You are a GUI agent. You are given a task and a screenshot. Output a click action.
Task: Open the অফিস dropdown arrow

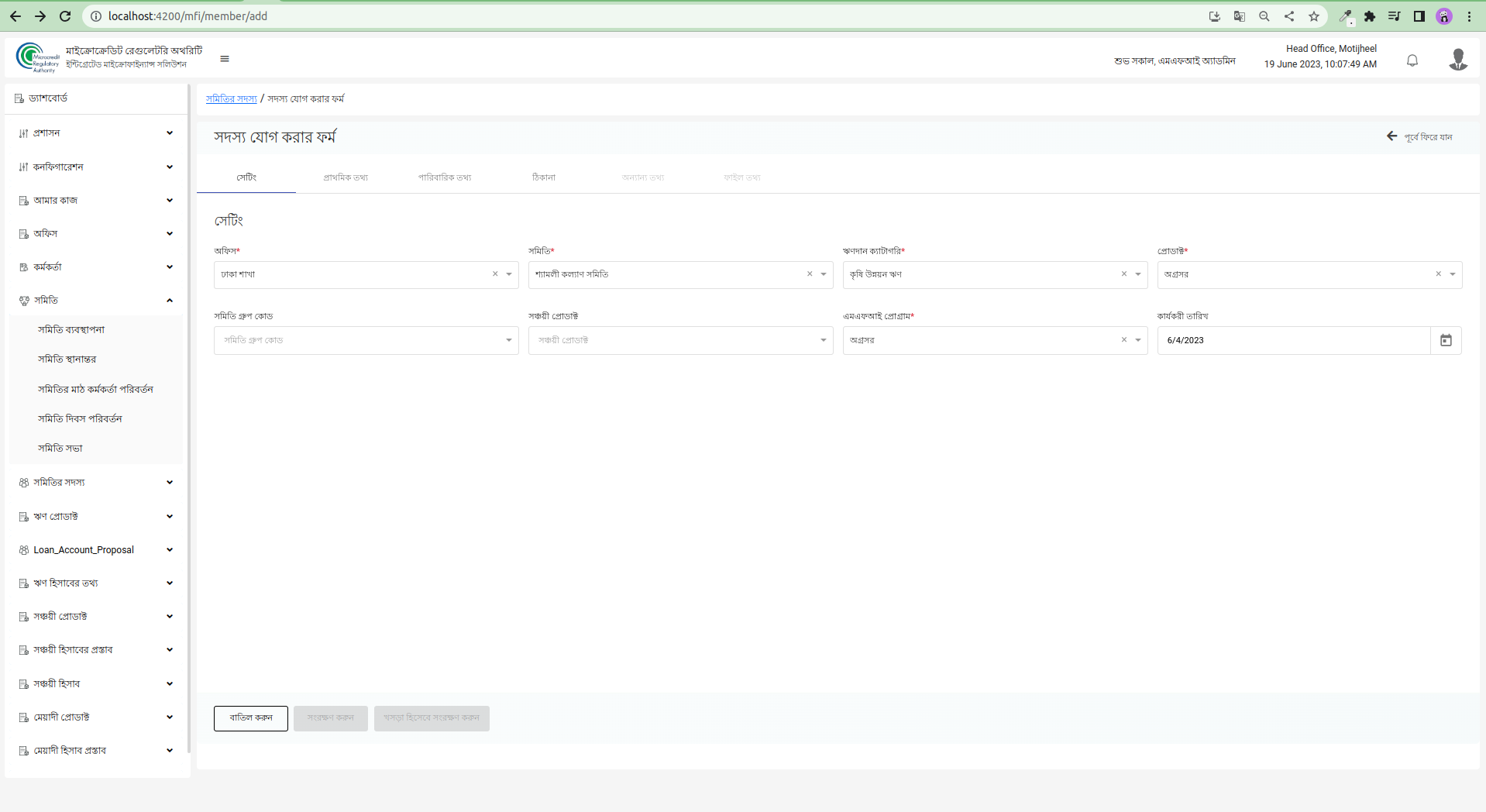tap(509, 274)
